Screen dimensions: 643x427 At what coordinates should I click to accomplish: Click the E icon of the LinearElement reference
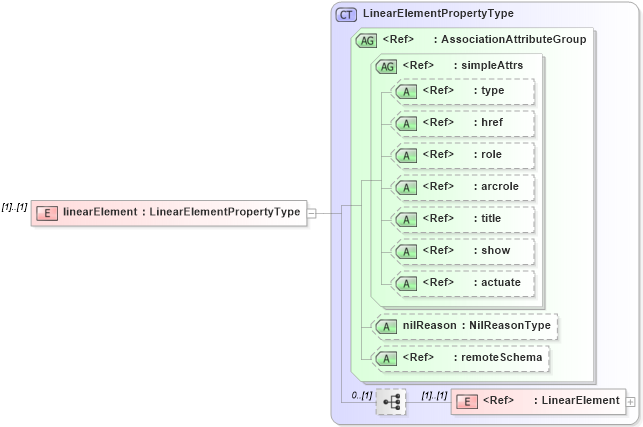point(467,402)
